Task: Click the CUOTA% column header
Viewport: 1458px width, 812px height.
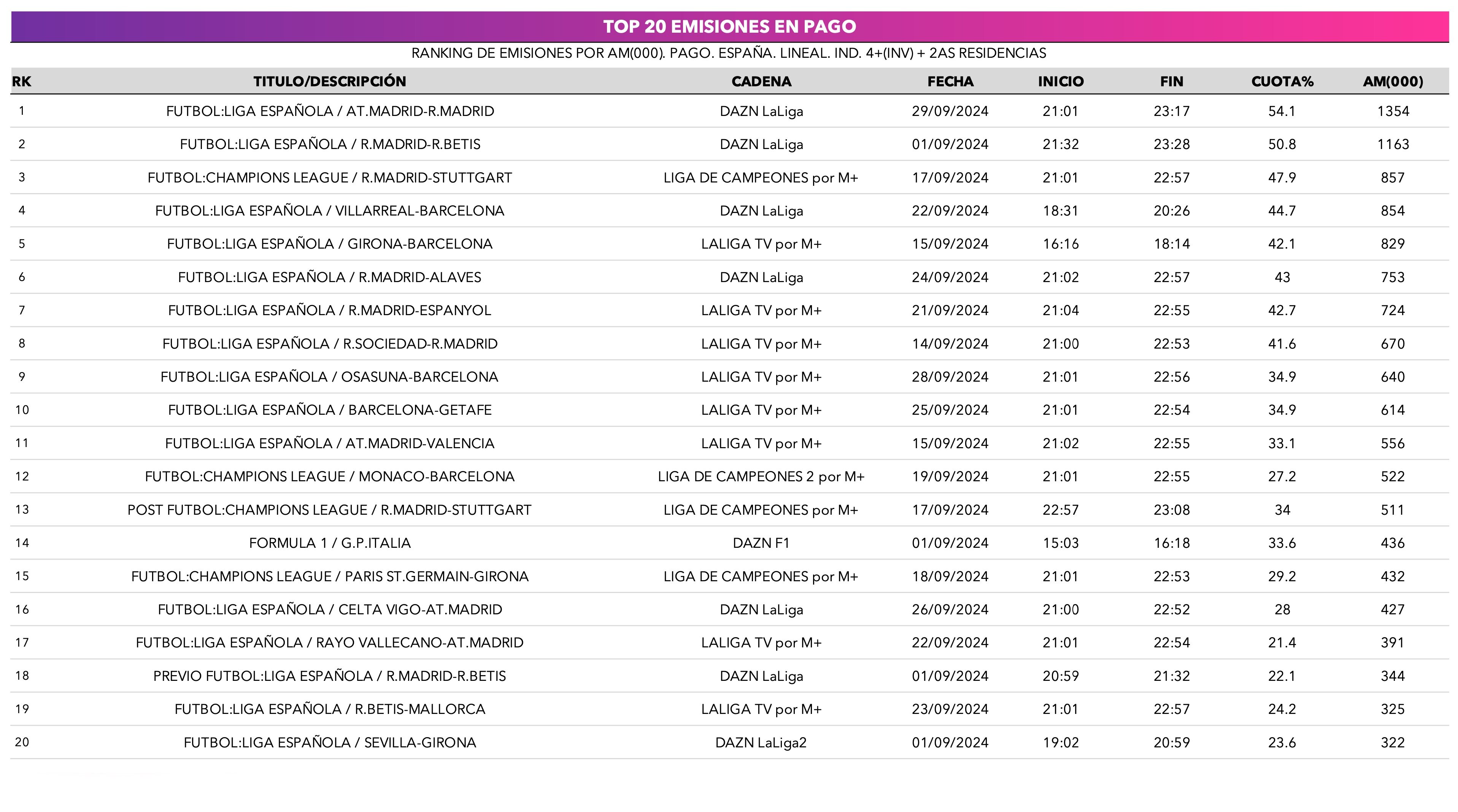Action: [1282, 81]
